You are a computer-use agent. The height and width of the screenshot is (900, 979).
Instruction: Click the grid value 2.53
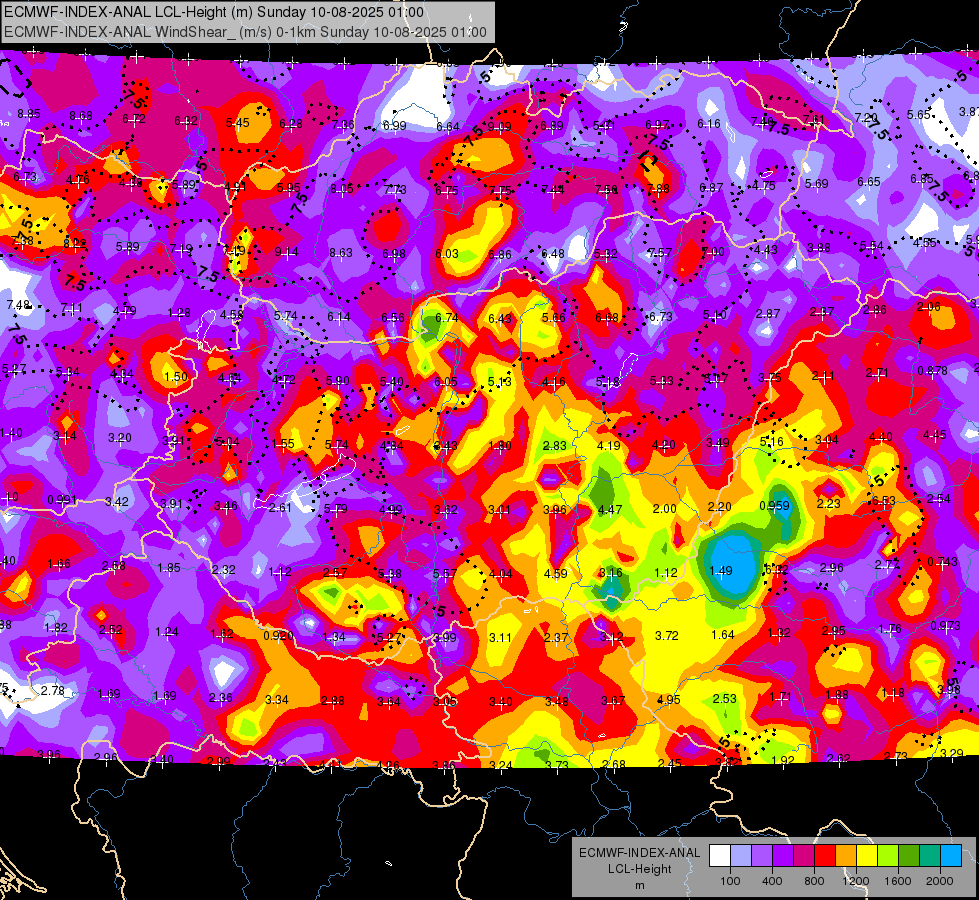(725, 699)
